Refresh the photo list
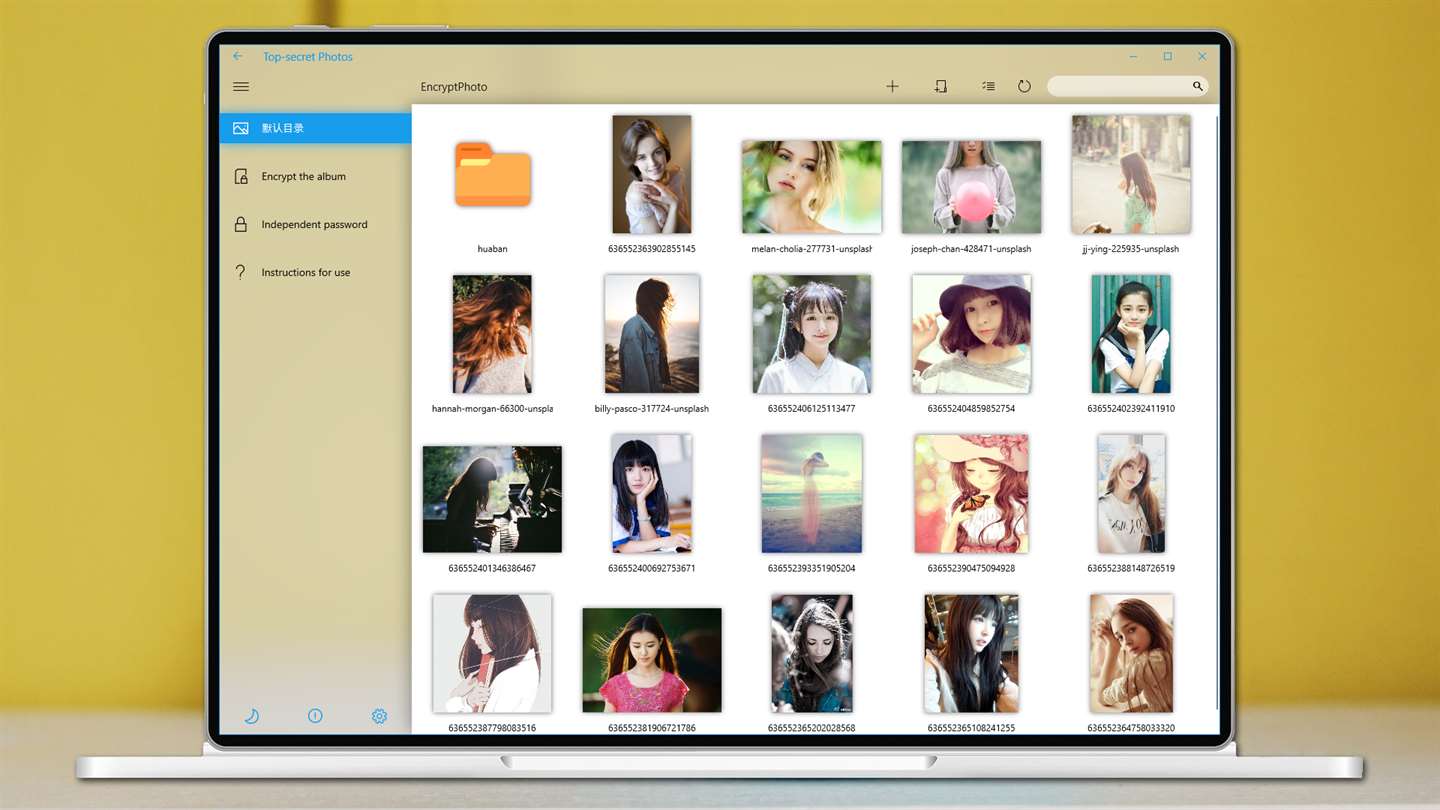 1024,87
